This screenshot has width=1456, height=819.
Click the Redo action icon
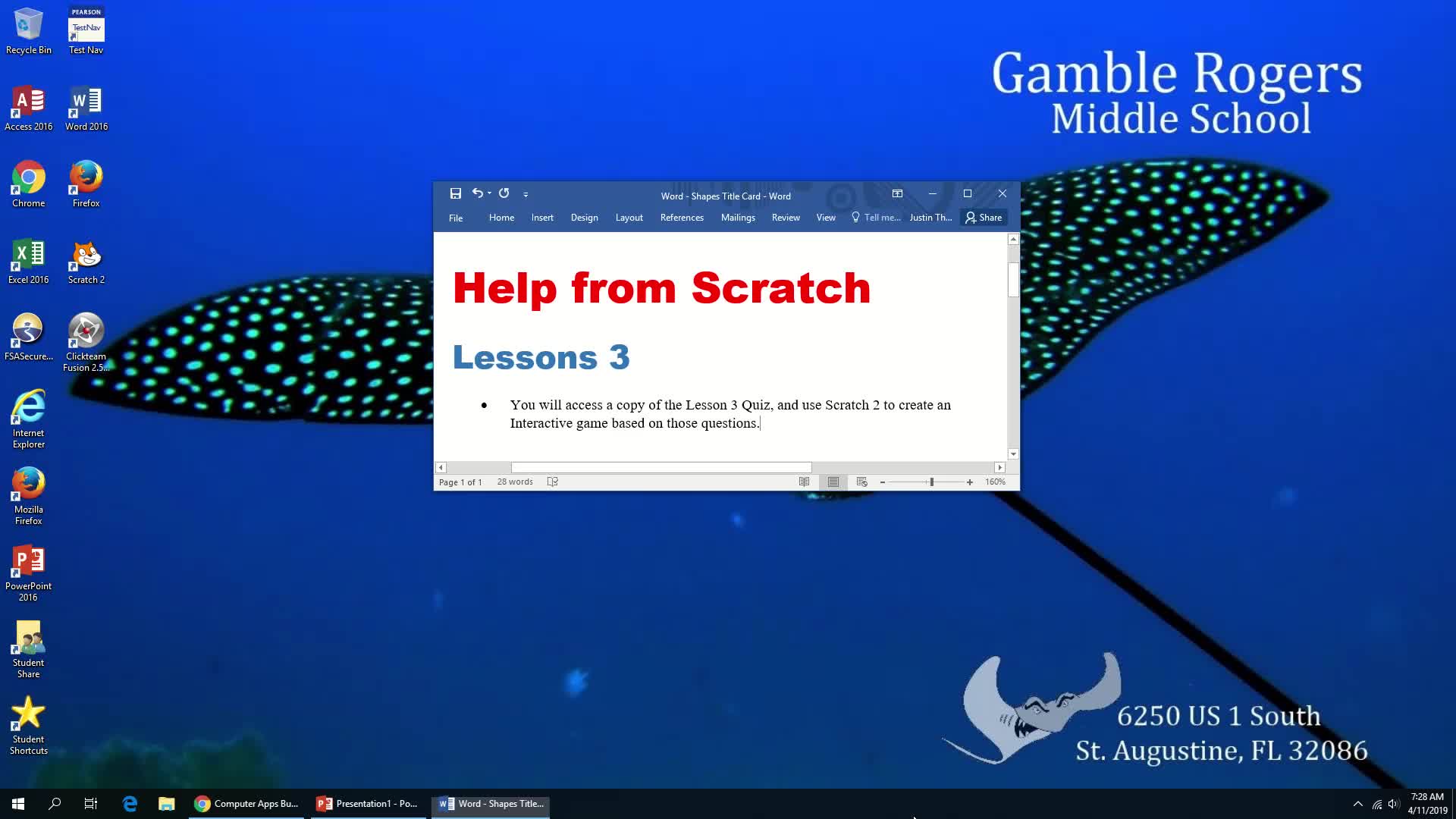[x=505, y=193]
